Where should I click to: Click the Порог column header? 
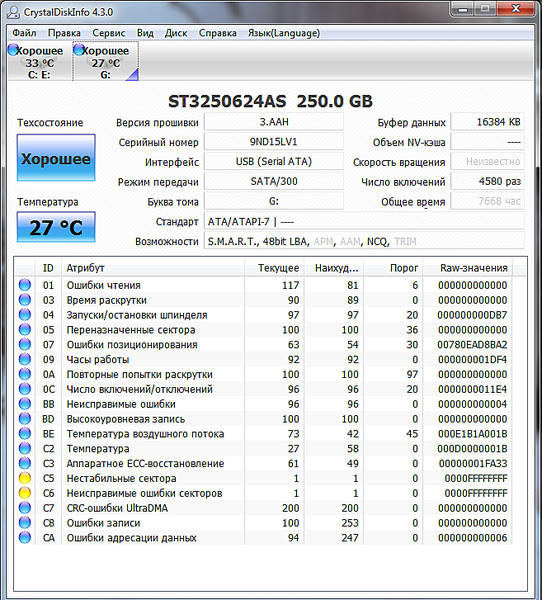pyautogui.click(x=393, y=268)
